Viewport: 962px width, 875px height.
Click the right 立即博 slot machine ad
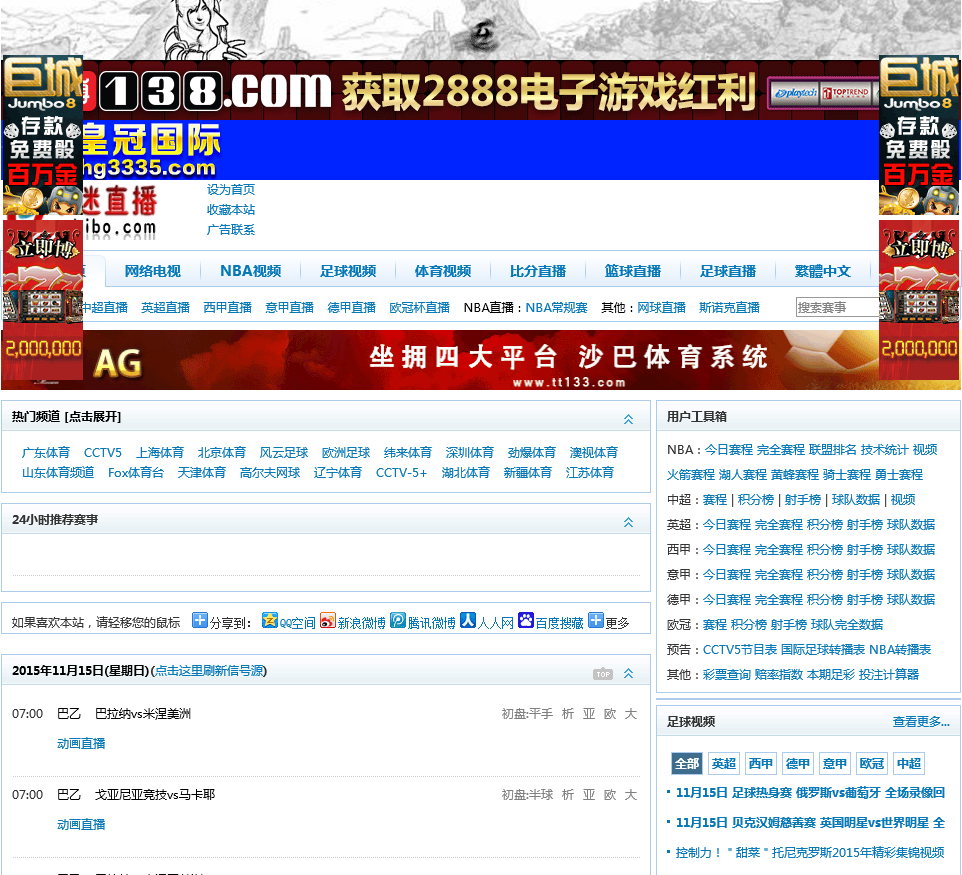[x=918, y=299]
